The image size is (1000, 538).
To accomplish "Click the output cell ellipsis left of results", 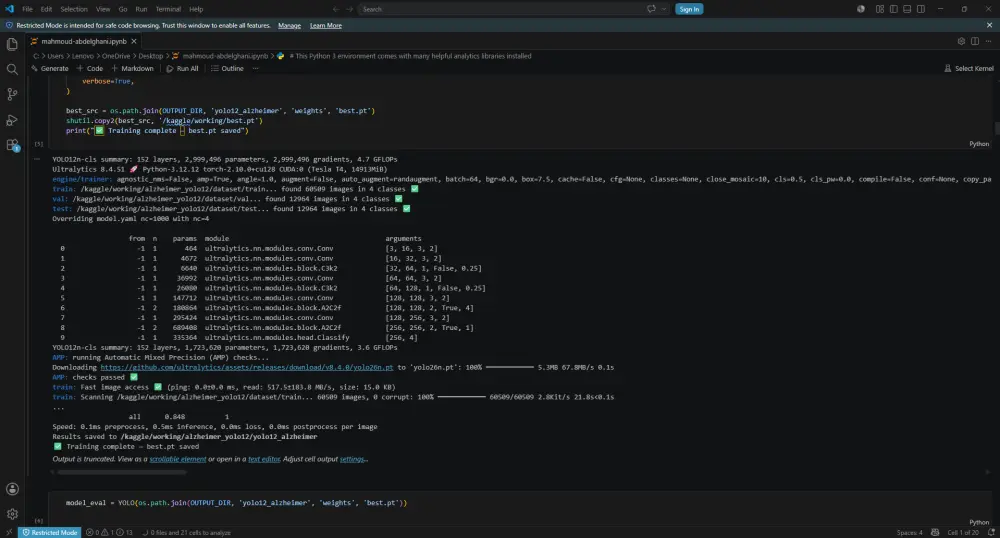I will 37,159.
